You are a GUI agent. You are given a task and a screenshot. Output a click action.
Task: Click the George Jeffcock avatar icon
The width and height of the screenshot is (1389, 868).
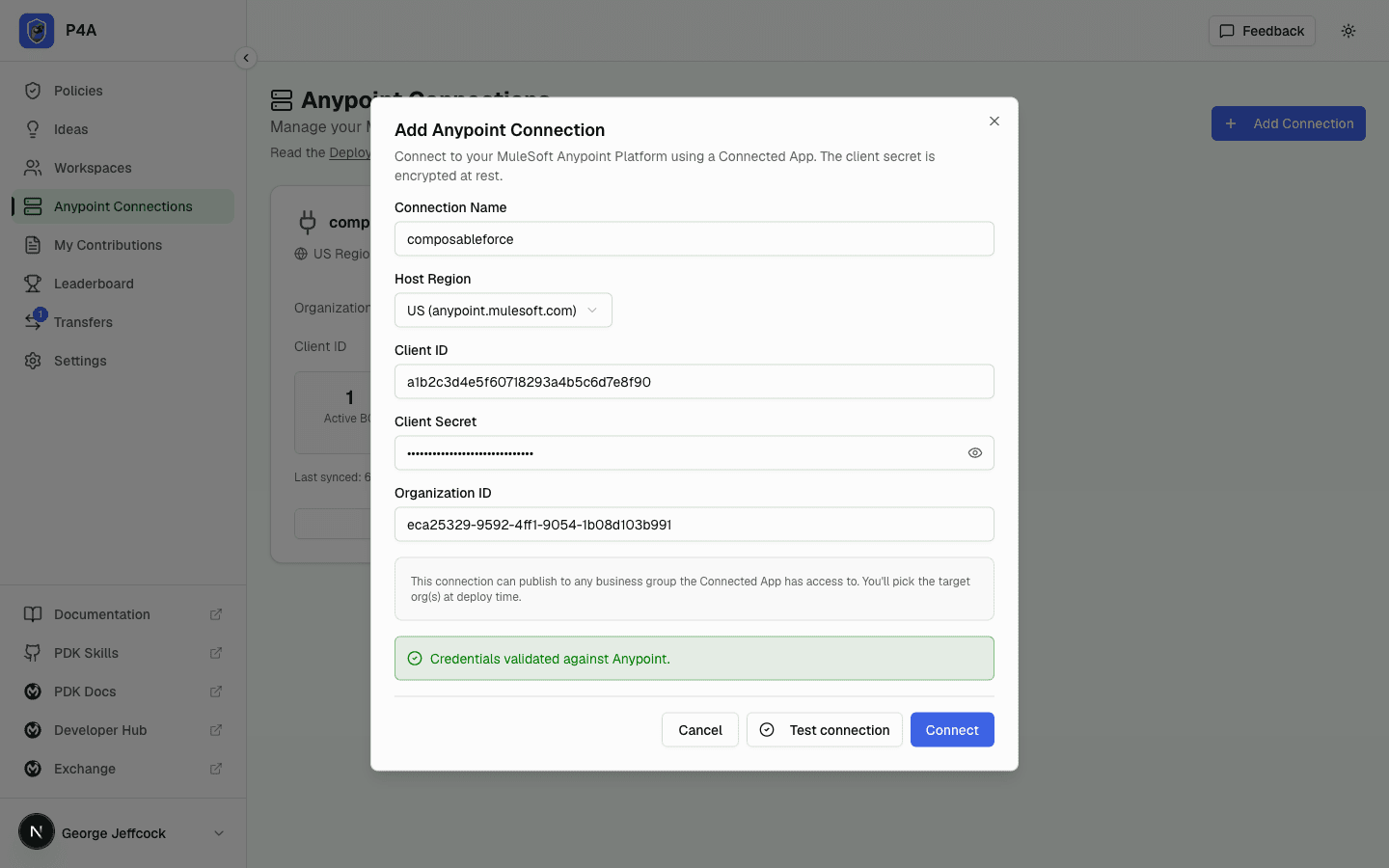tap(37, 831)
